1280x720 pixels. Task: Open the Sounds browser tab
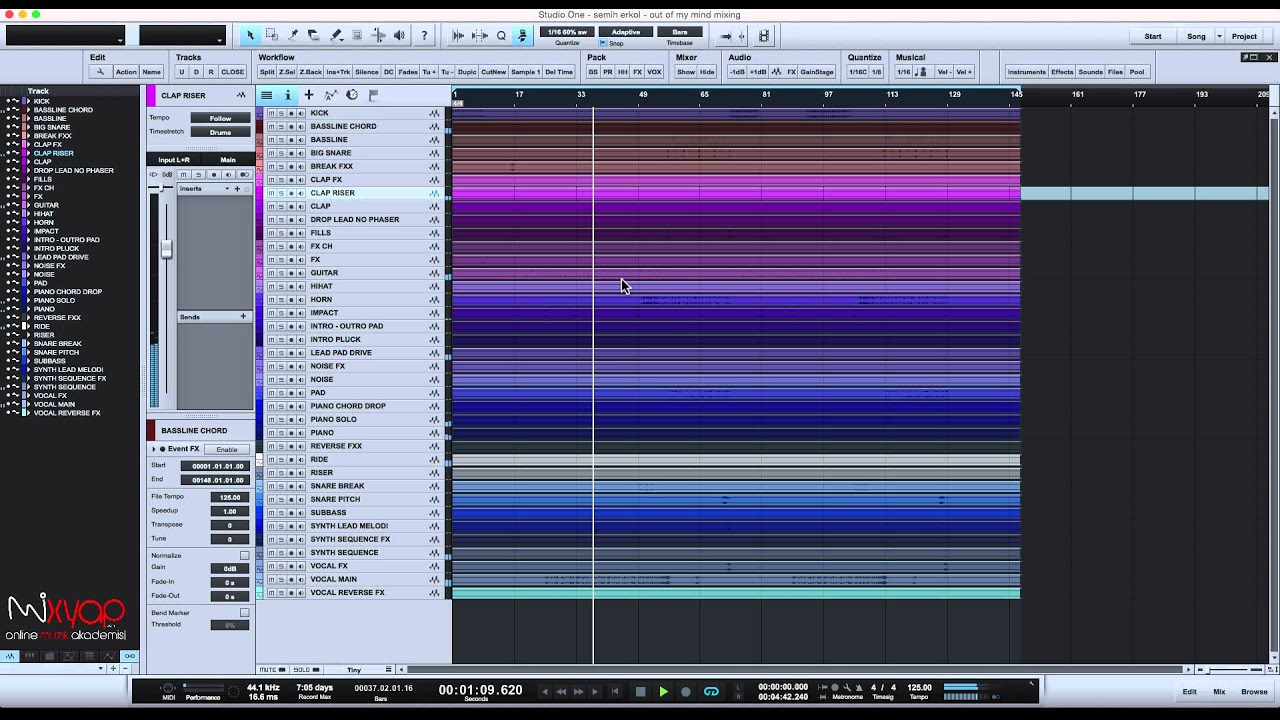click(x=1091, y=72)
